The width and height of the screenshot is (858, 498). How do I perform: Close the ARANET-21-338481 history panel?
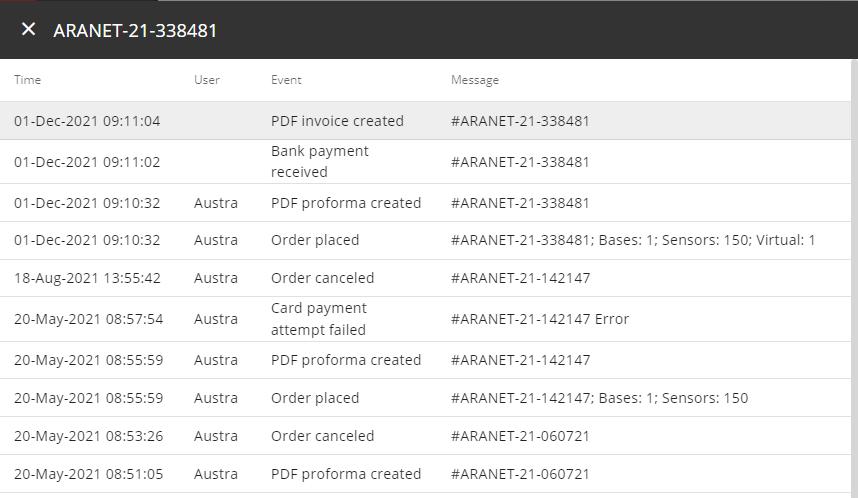[x=29, y=30]
